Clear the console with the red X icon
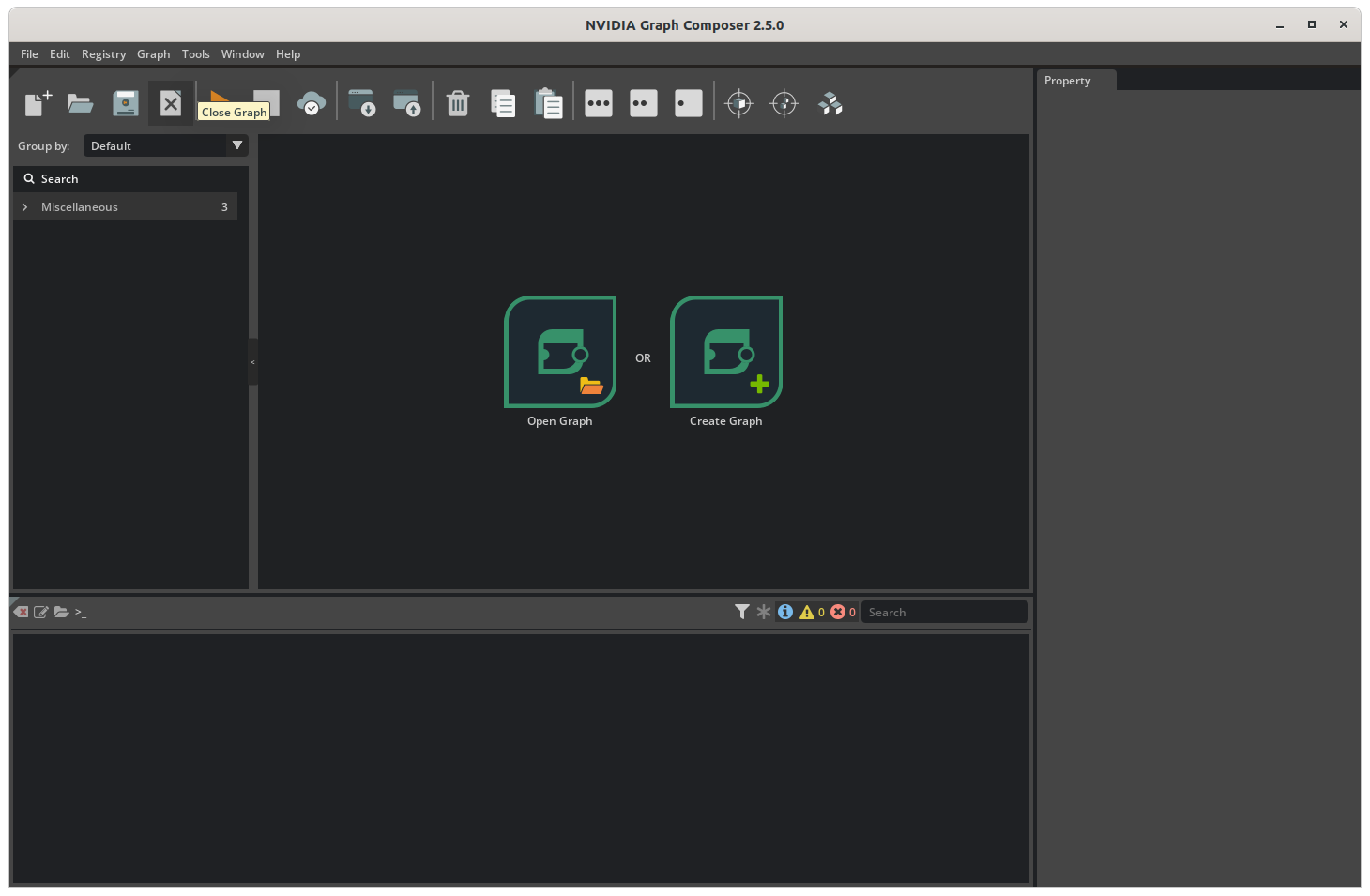 [x=22, y=612]
